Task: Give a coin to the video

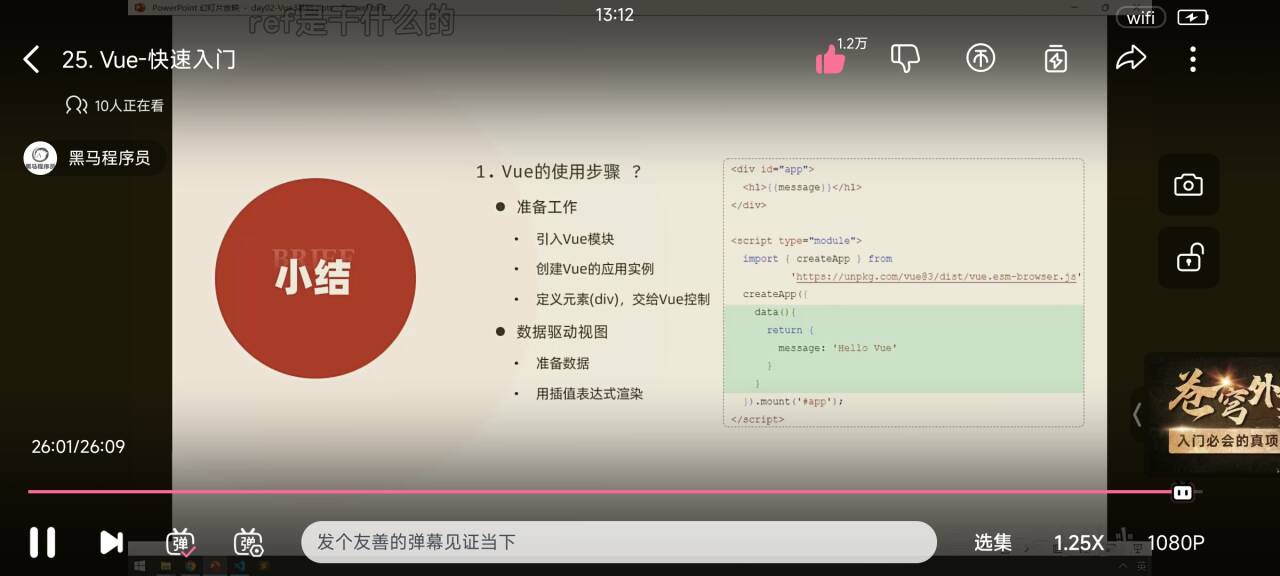Action: coord(980,59)
